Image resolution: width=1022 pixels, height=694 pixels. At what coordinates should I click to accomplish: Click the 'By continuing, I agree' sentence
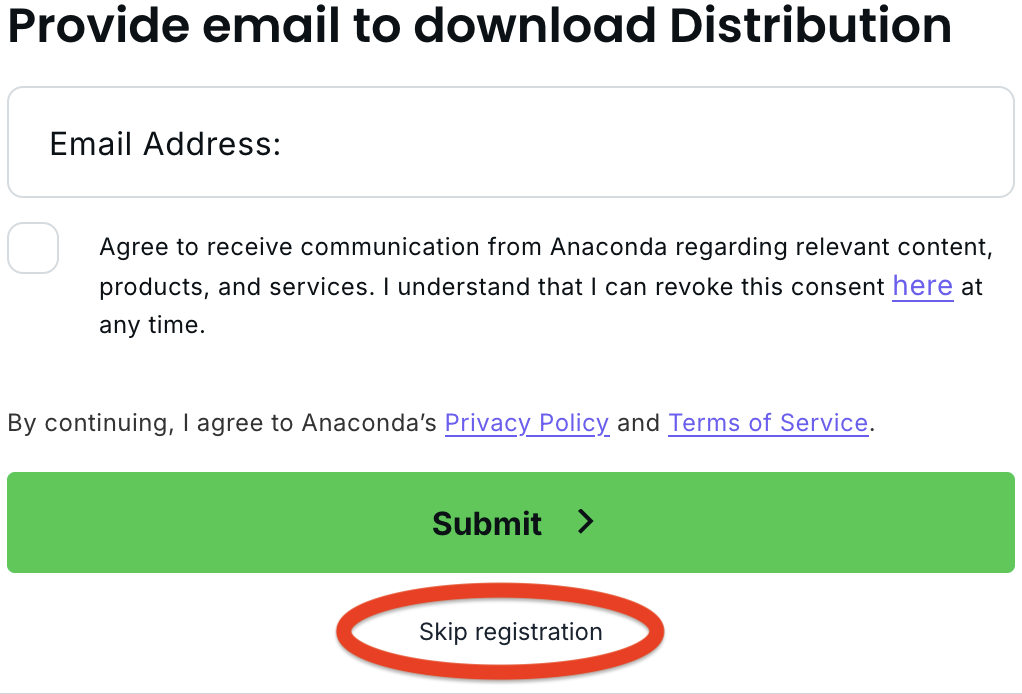point(441,423)
